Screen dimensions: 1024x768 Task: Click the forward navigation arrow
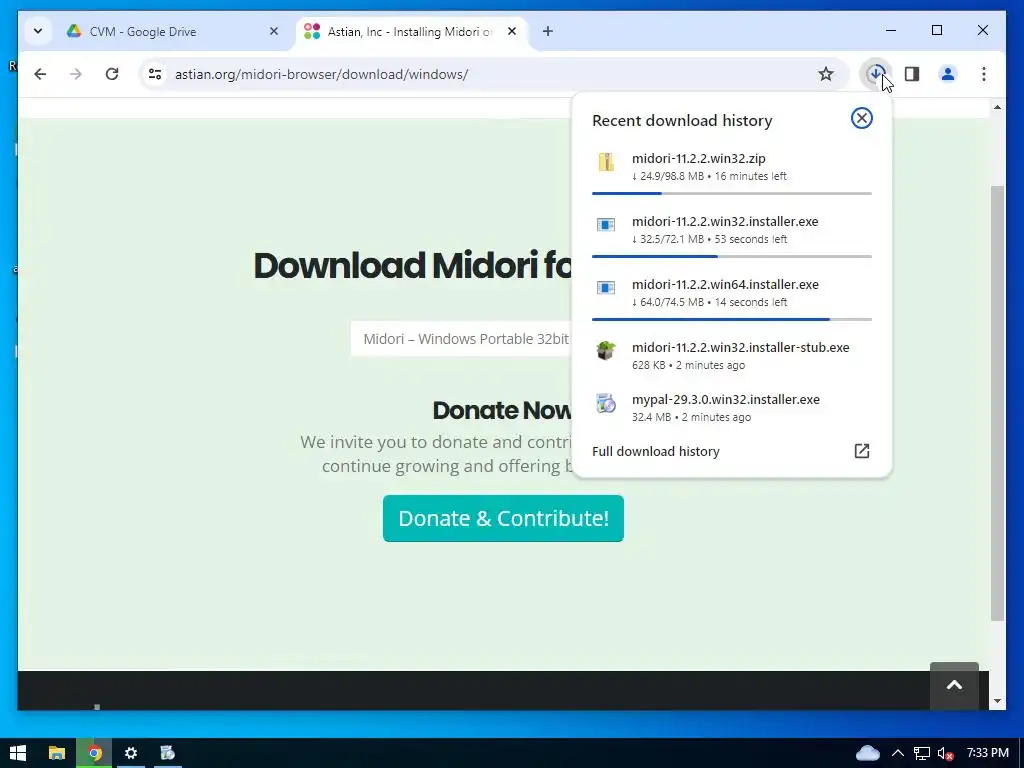point(76,74)
